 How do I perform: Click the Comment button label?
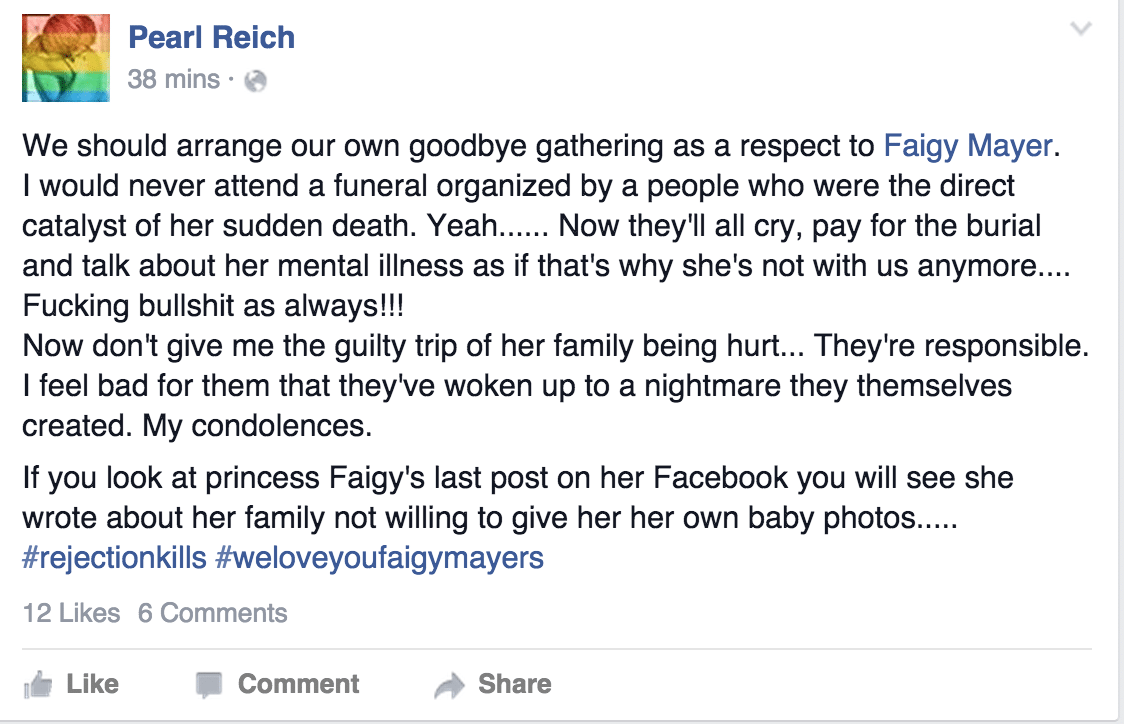pos(297,684)
